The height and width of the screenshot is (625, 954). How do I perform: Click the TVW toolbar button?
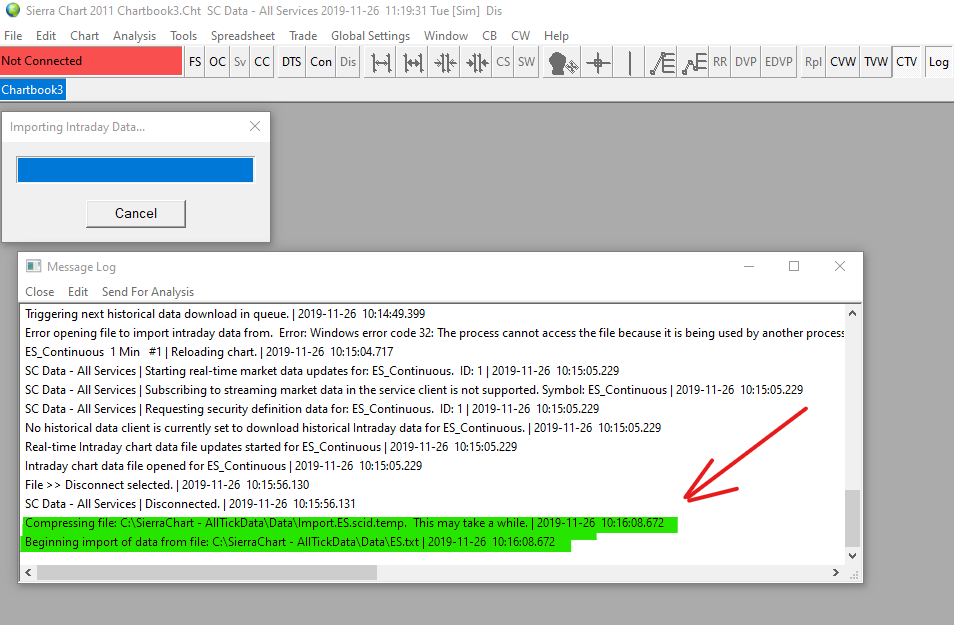[876, 61]
